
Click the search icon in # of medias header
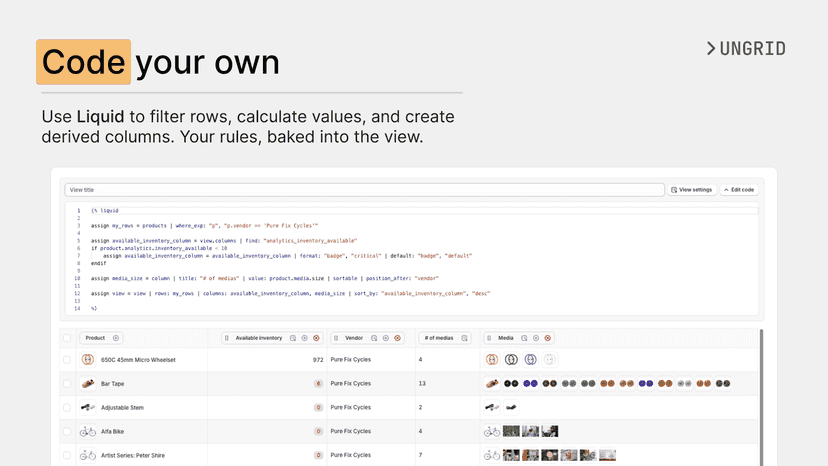[x=465, y=338]
